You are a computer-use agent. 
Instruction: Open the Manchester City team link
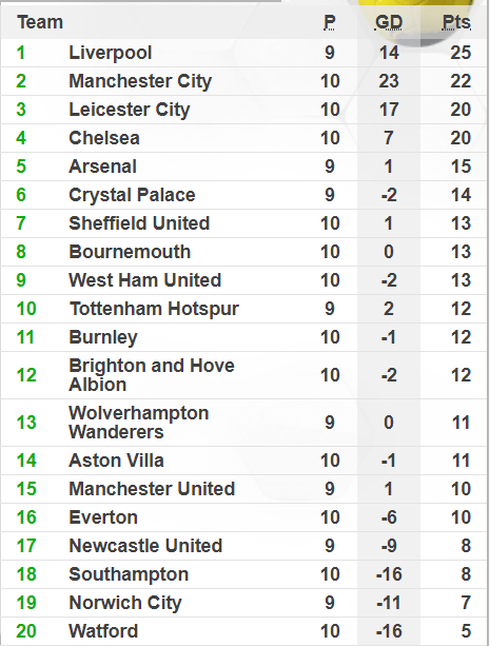(140, 81)
